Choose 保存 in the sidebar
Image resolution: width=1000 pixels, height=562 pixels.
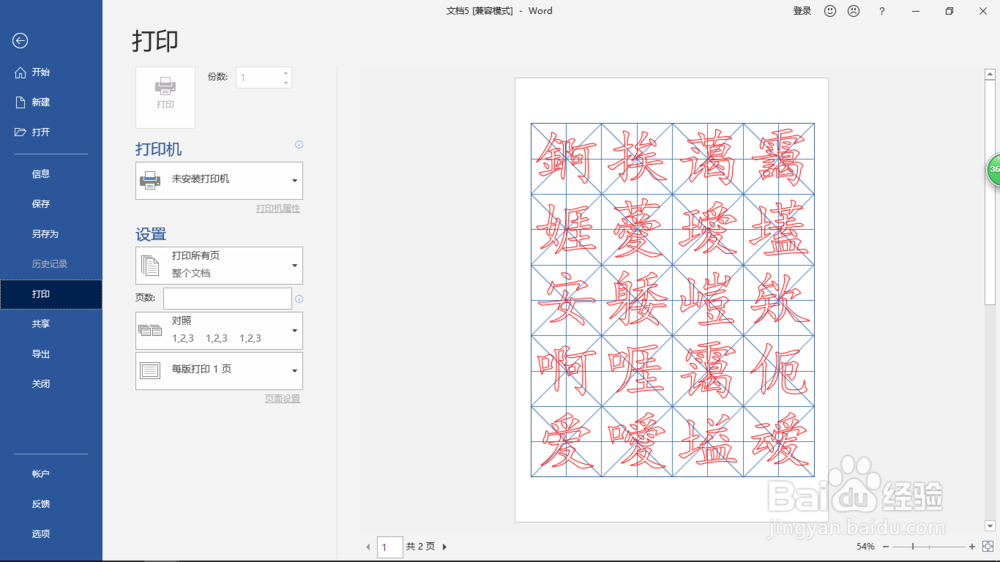click(x=41, y=203)
